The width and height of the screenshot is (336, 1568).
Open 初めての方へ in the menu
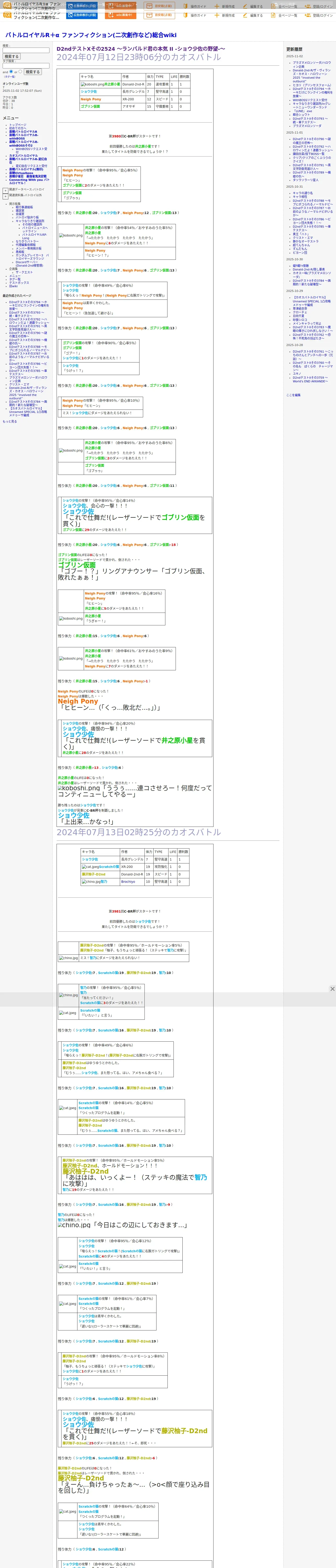[18, 128]
